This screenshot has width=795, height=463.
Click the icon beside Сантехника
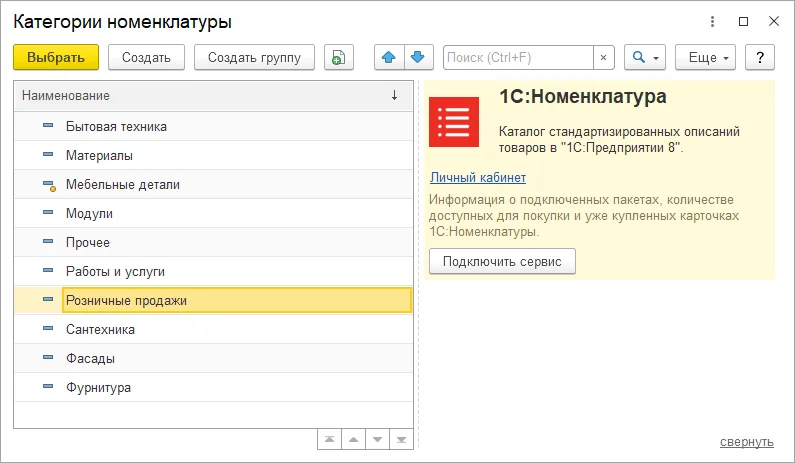pyautogui.click(x=48, y=328)
